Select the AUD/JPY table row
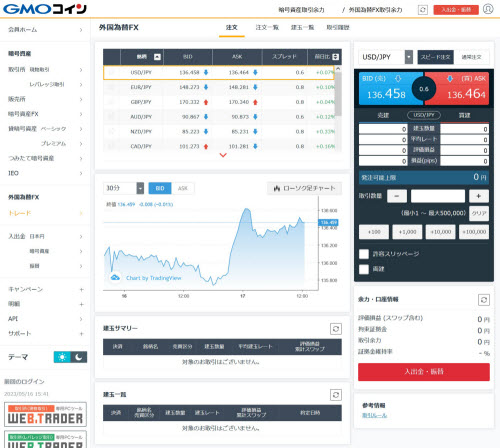 pos(219,117)
